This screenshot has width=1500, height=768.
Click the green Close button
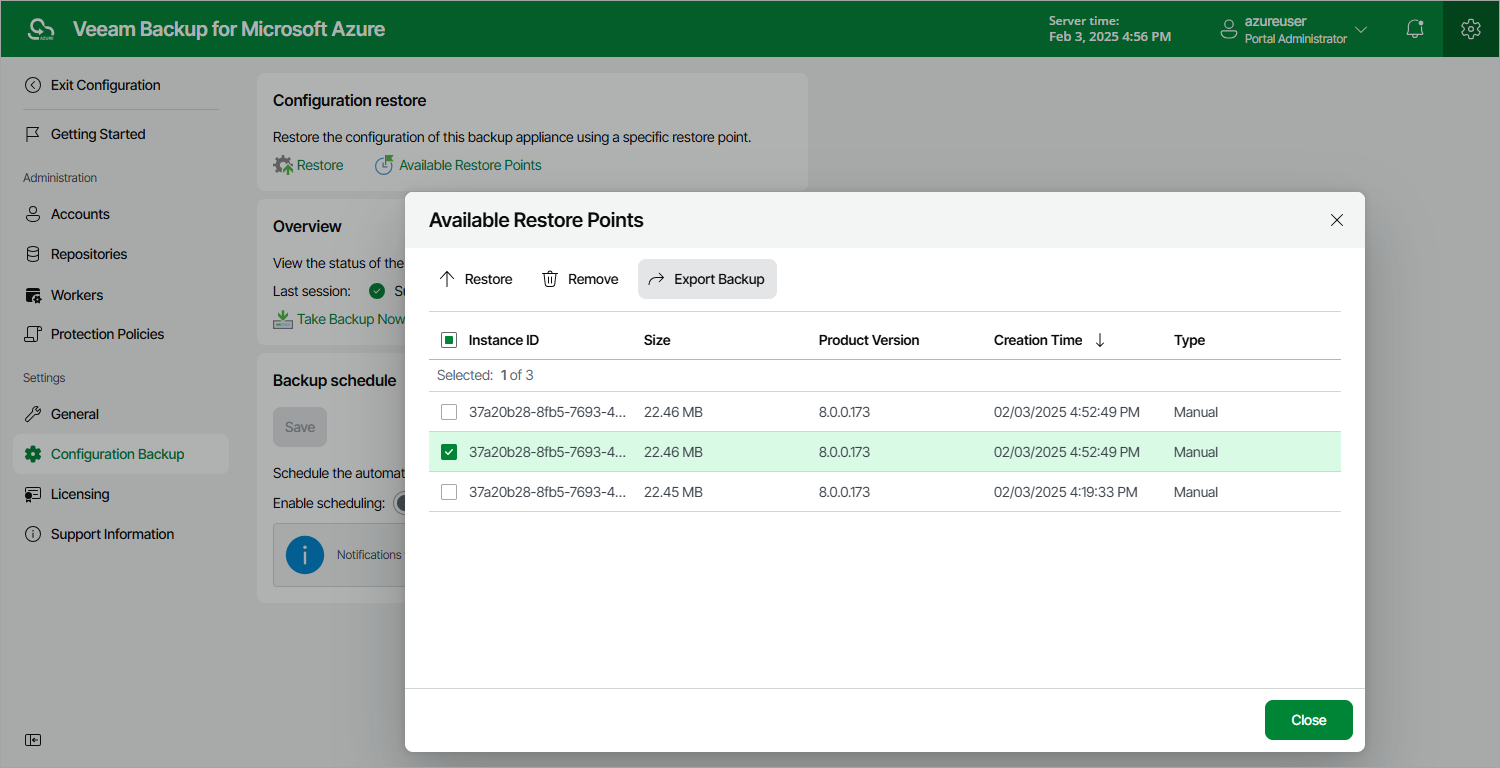click(x=1308, y=720)
